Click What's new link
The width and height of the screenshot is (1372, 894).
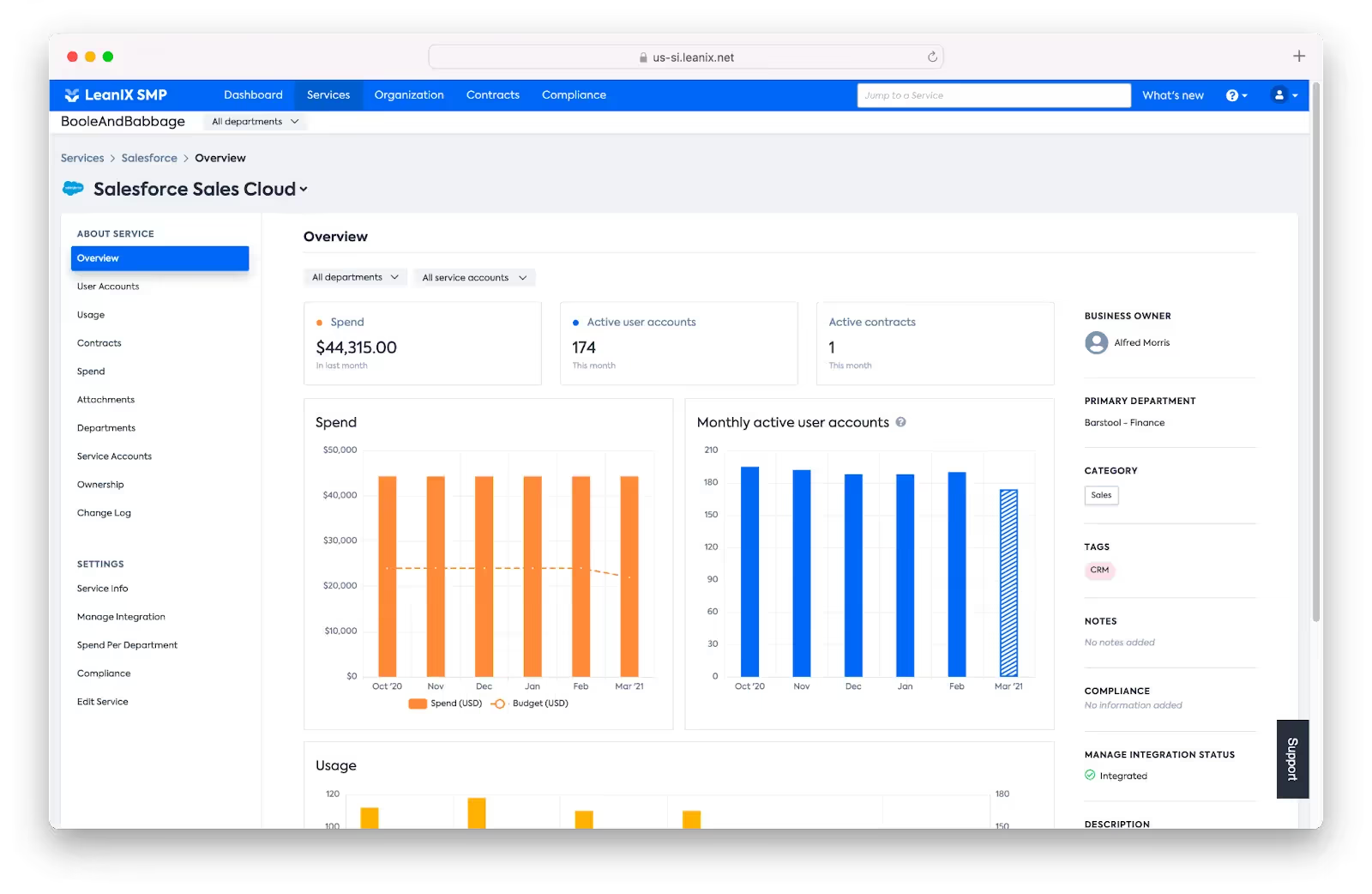pos(1173,95)
